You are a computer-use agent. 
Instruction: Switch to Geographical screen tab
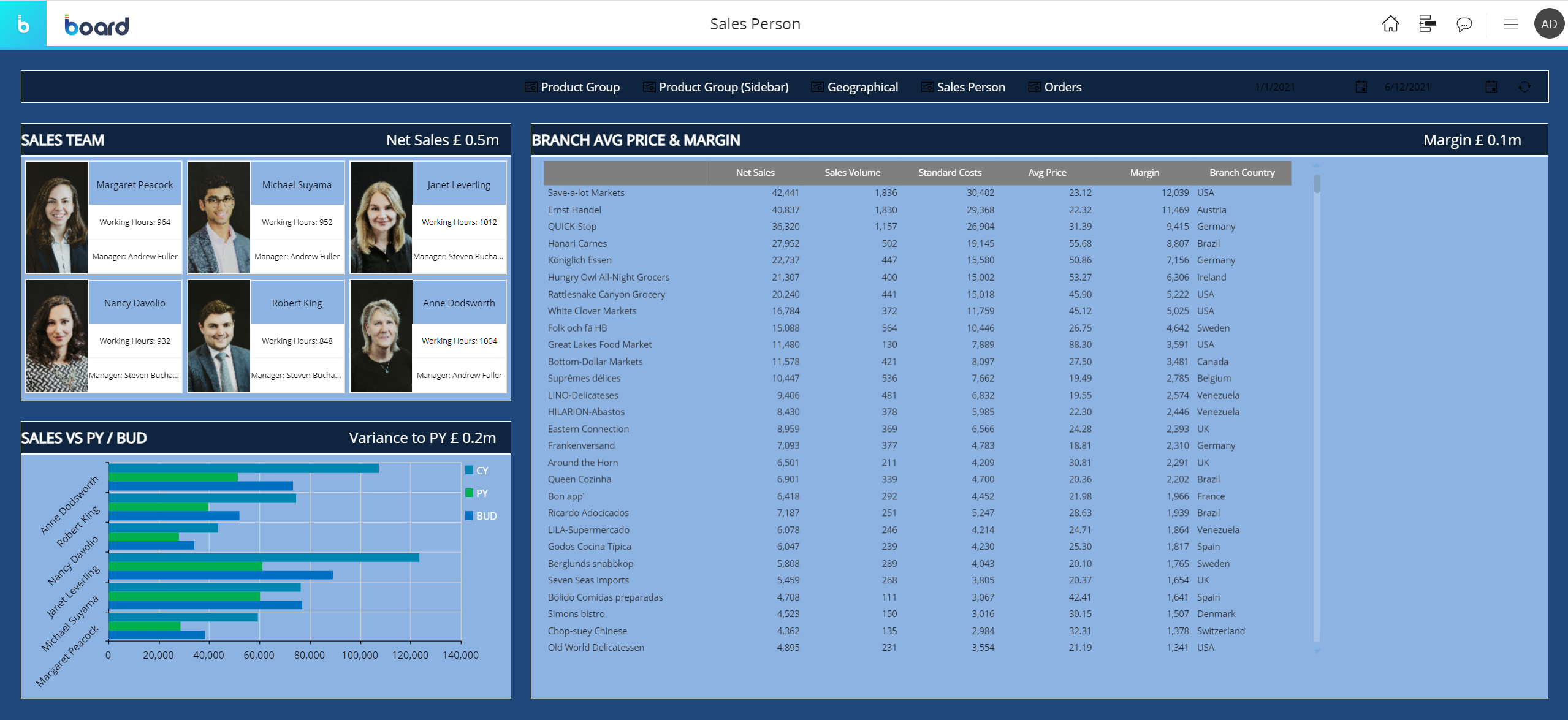[862, 87]
